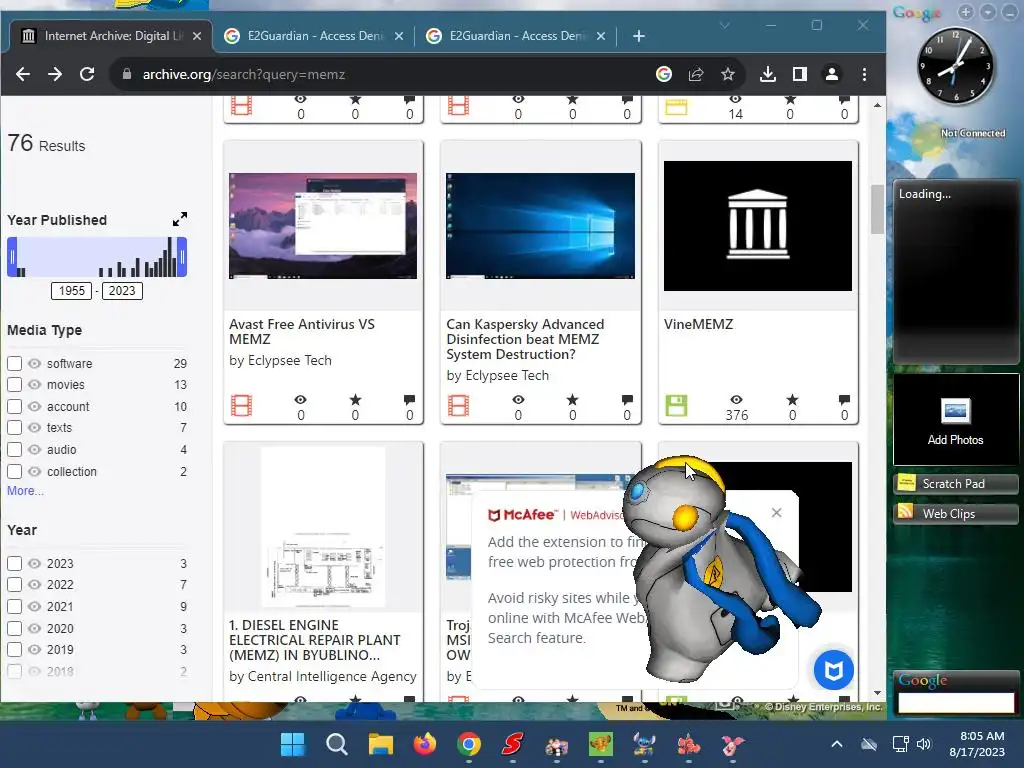This screenshot has height=768, width=1024.
Task: Switch to the Internet Archive tab
Action: [111, 36]
